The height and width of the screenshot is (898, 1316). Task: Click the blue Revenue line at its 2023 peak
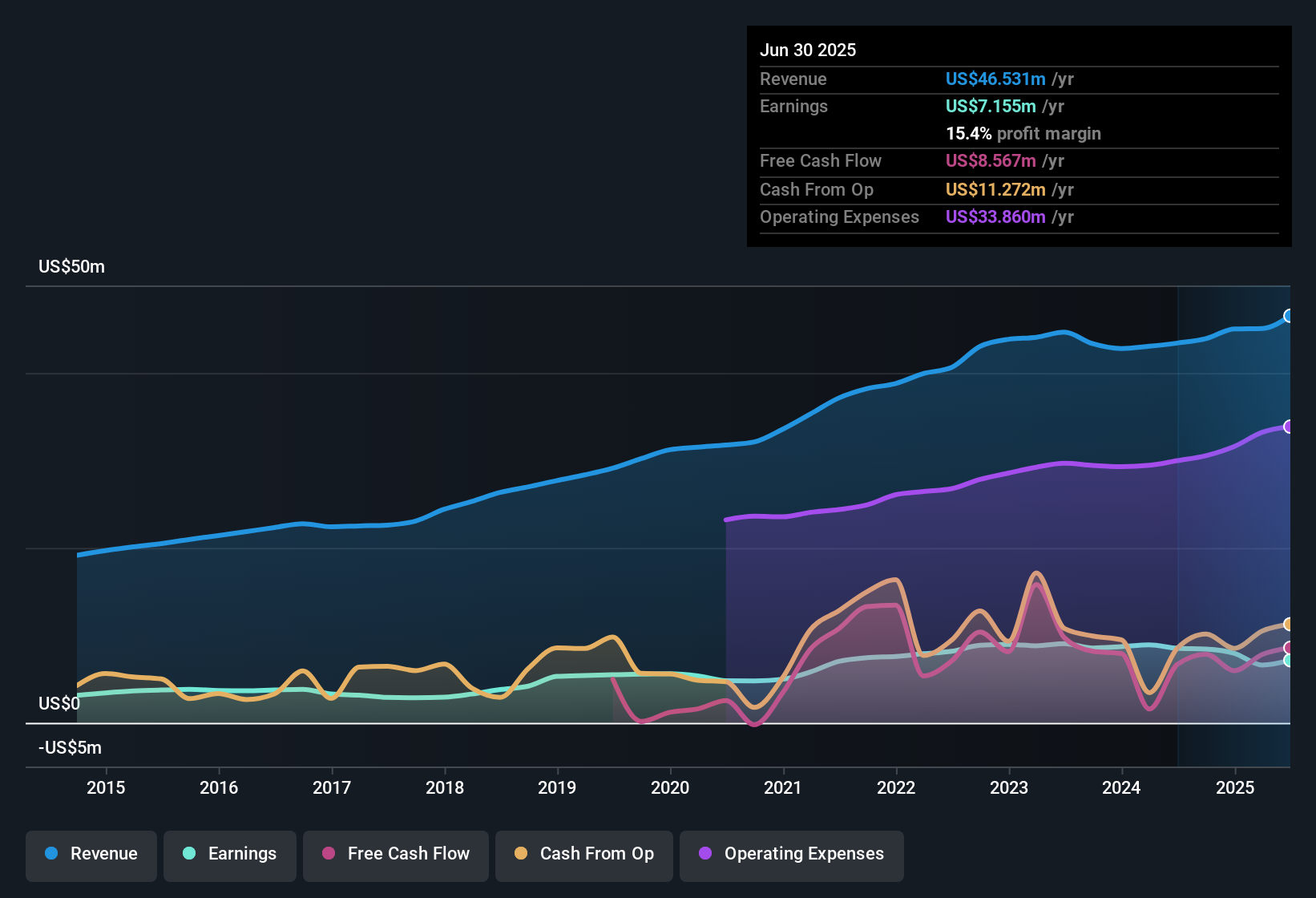[1064, 332]
